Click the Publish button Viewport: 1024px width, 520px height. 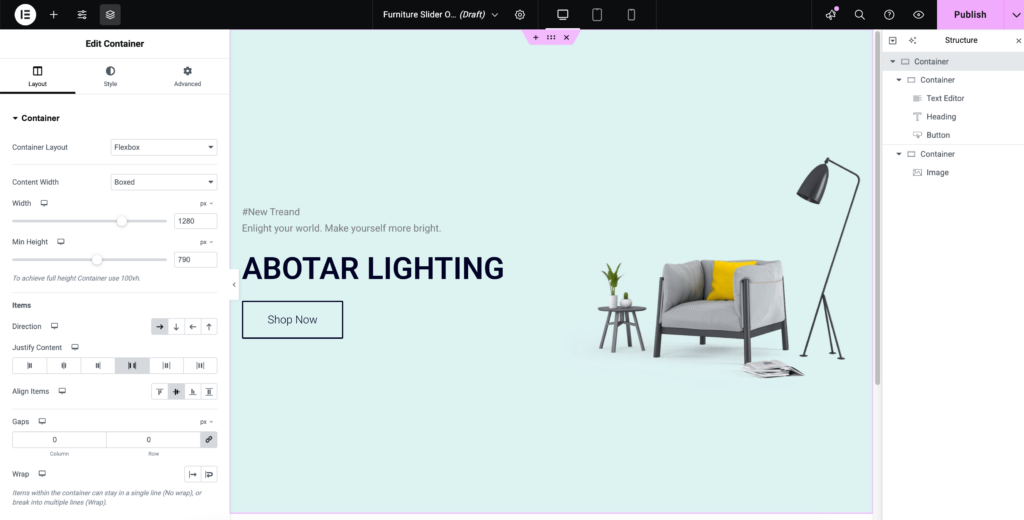[970, 14]
